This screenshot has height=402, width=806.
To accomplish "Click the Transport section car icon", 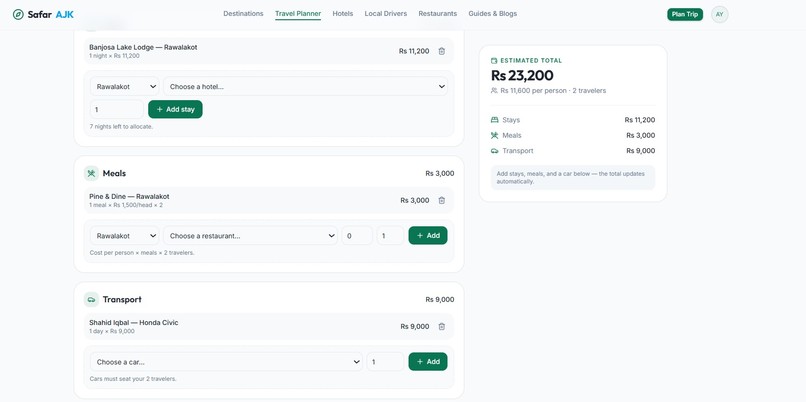I will (91, 299).
